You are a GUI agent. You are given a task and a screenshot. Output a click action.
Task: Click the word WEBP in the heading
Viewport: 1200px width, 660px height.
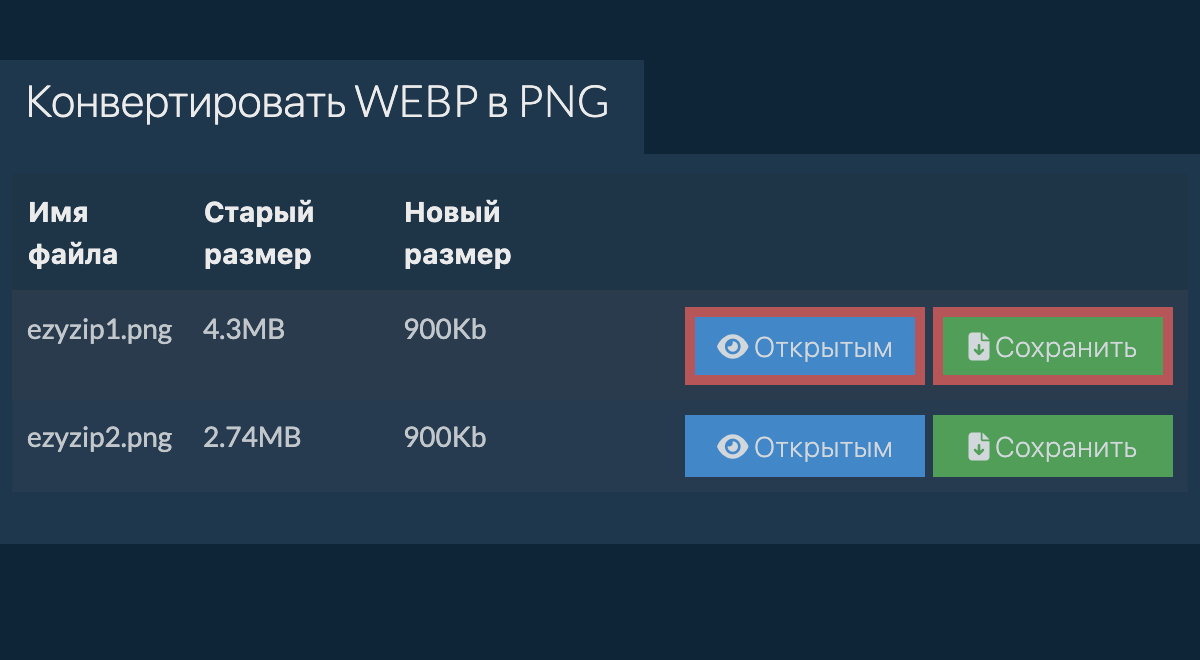point(415,103)
